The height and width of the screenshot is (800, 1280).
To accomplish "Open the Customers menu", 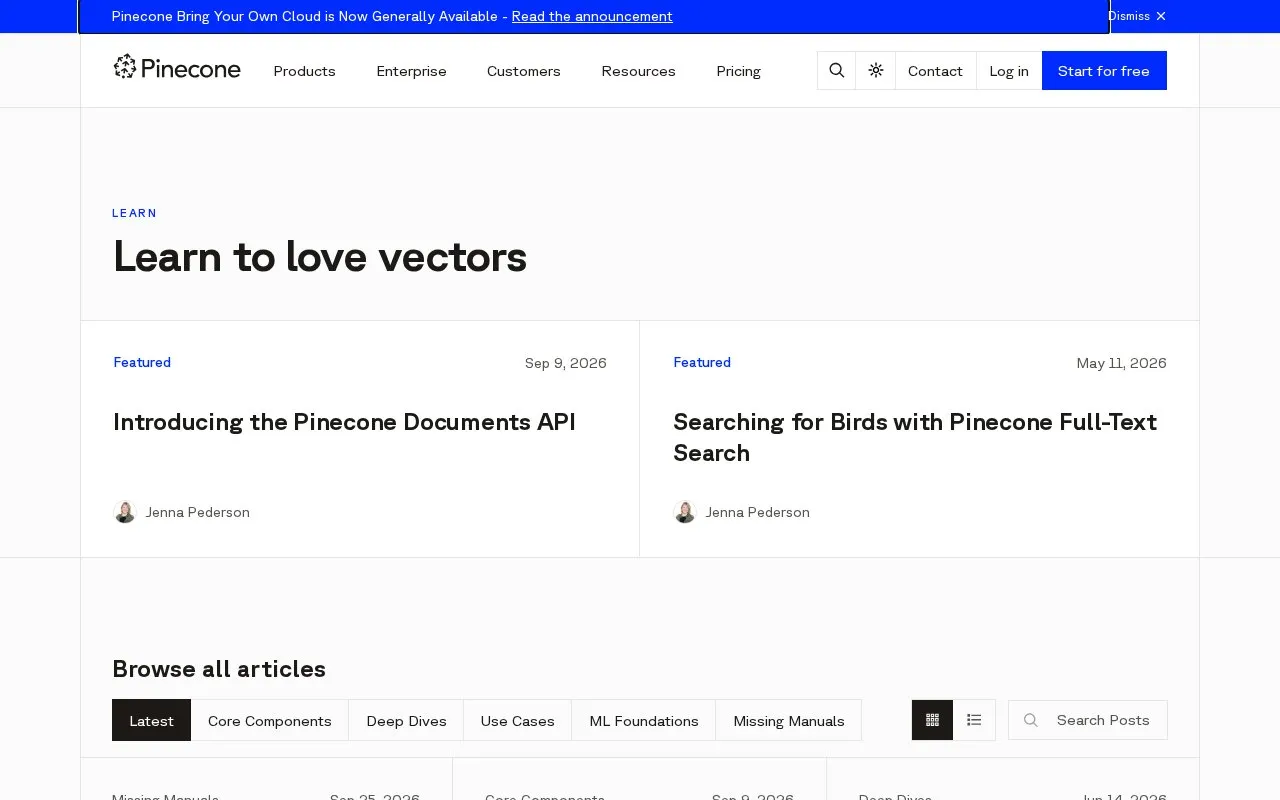I will (524, 71).
